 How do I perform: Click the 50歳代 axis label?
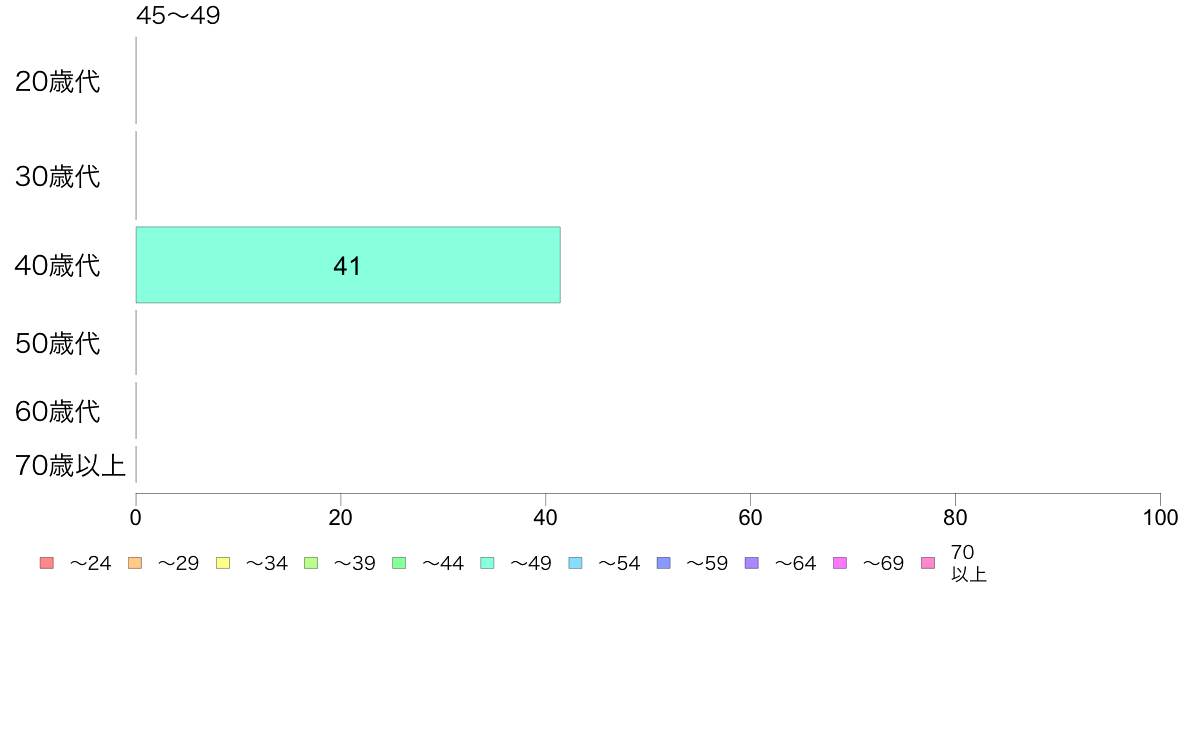tap(58, 343)
